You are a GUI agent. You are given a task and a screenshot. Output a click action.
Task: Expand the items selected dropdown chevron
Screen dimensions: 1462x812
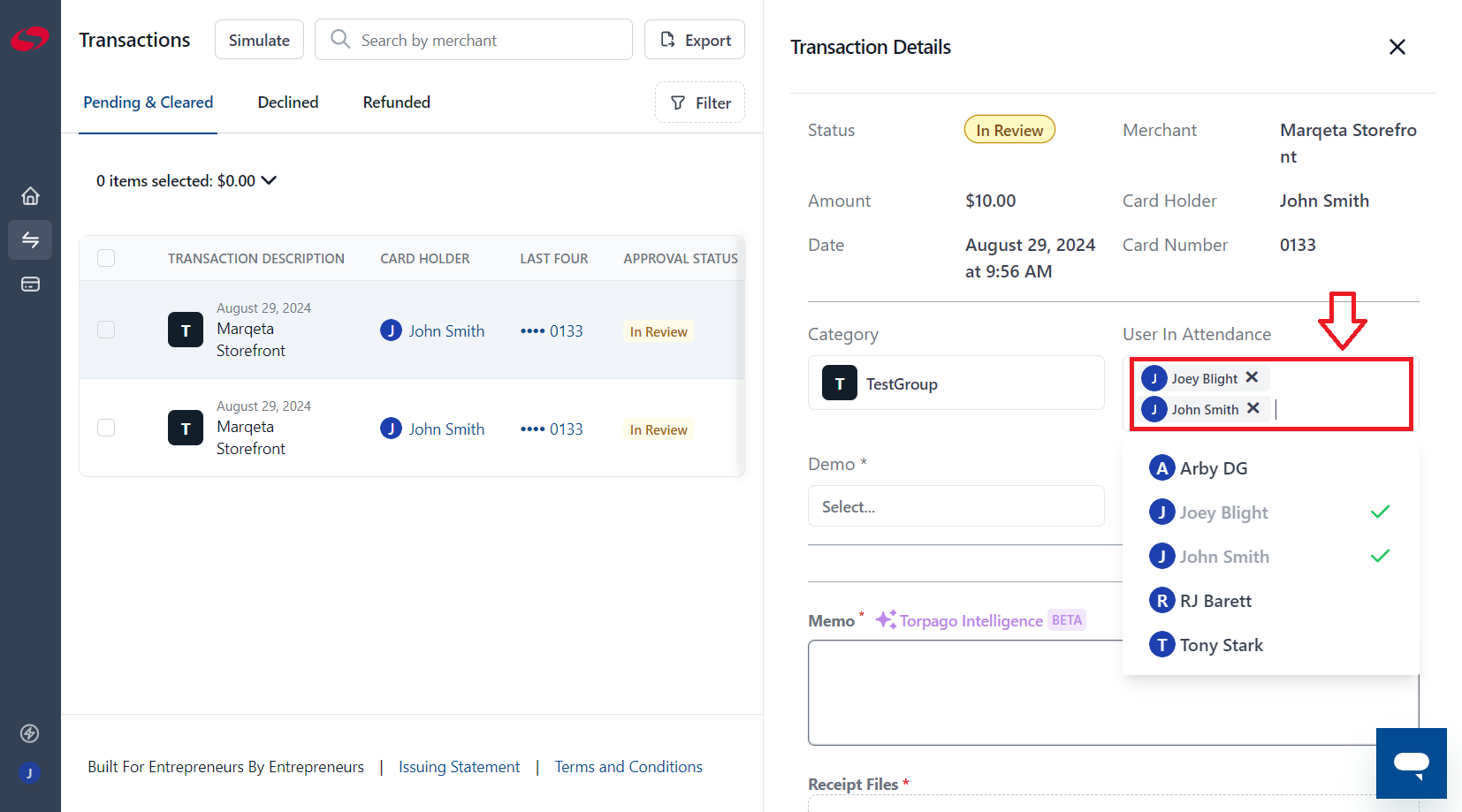(270, 180)
